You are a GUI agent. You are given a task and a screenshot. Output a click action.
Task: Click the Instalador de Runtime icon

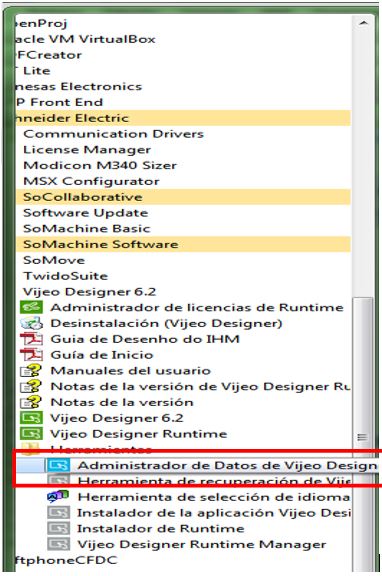(x=58, y=528)
